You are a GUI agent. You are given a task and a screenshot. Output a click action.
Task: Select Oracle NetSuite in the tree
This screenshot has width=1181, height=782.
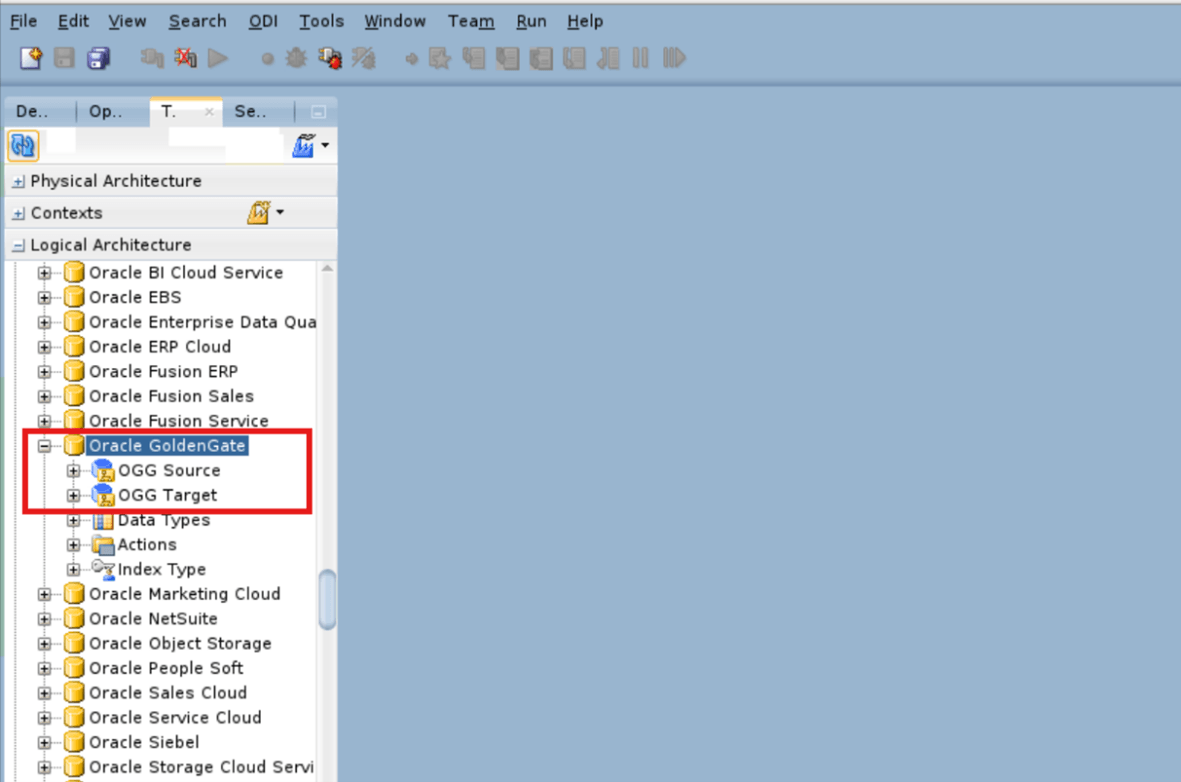pyautogui.click(x=154, y=618)
